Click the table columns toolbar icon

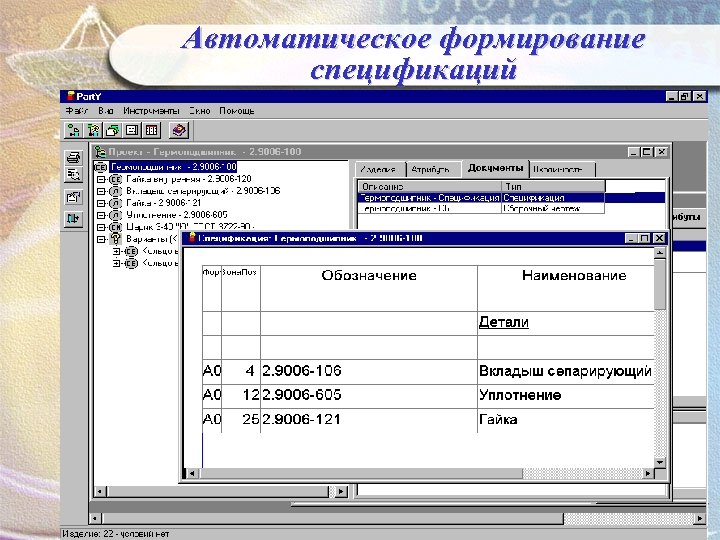pyautogui.click(x=151, y=130)
